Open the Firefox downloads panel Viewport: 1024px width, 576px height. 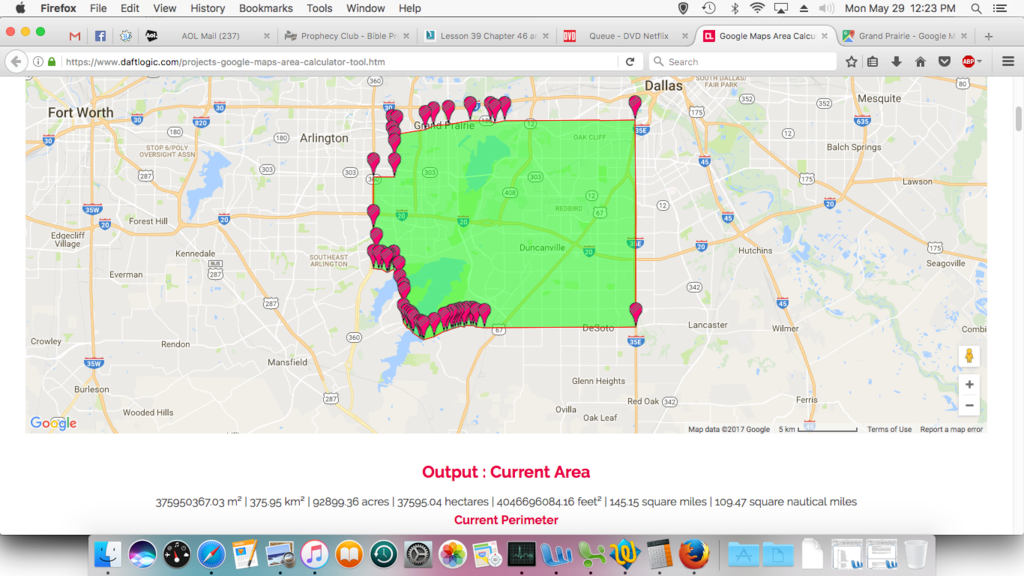tap(896, 61)
